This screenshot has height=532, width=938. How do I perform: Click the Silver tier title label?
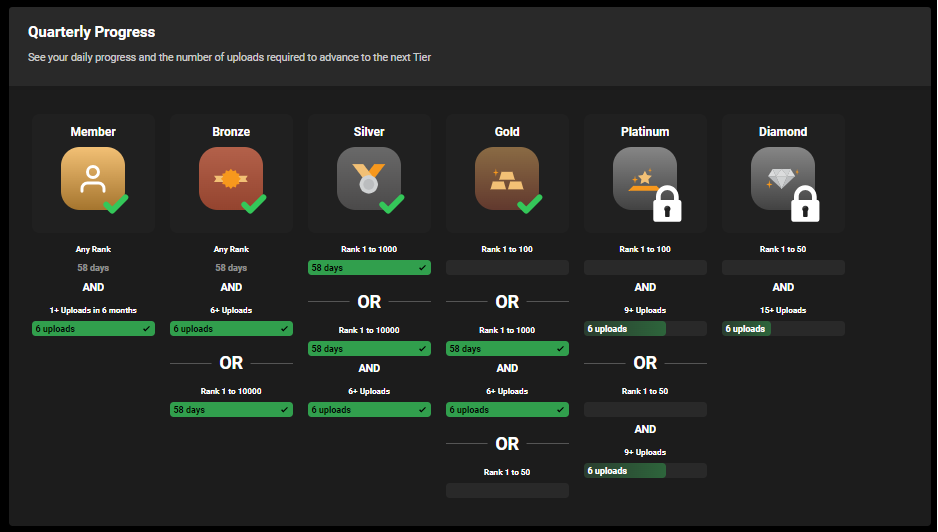[369, 132]
